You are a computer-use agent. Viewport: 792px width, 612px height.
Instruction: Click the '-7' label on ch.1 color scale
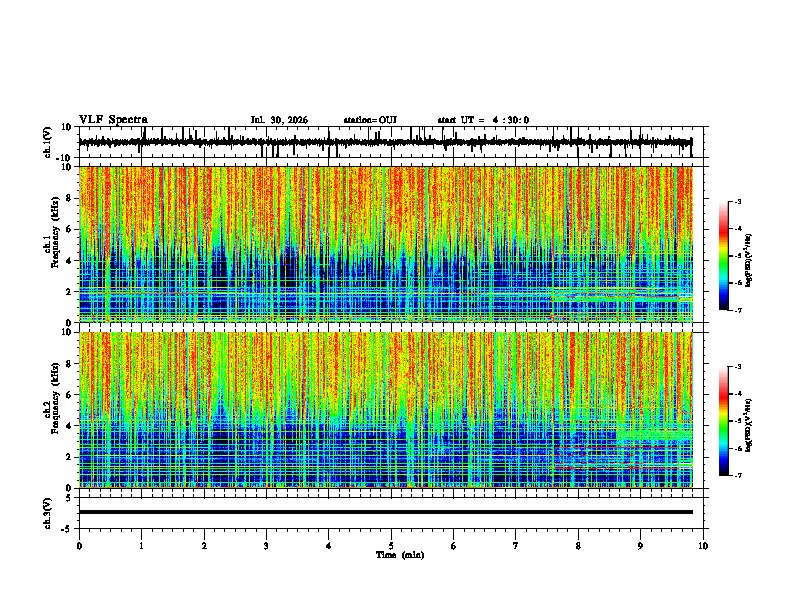pyautogui.click(x=738, y=310)
